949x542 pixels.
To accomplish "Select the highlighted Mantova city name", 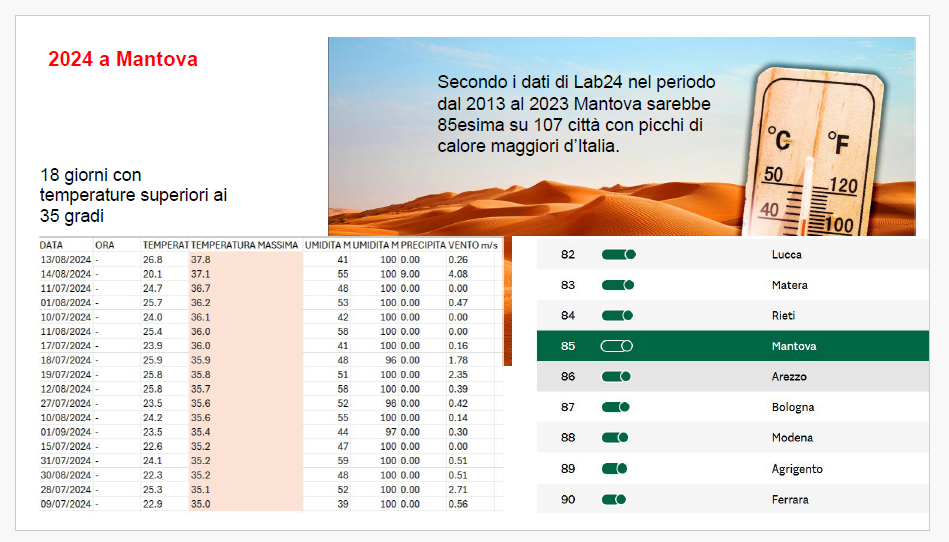I will [x=794, y=346].
